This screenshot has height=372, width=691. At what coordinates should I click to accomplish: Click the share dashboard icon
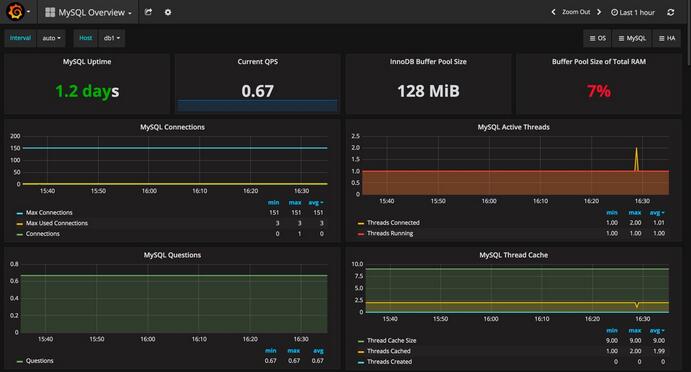click(x=149, y=12)
